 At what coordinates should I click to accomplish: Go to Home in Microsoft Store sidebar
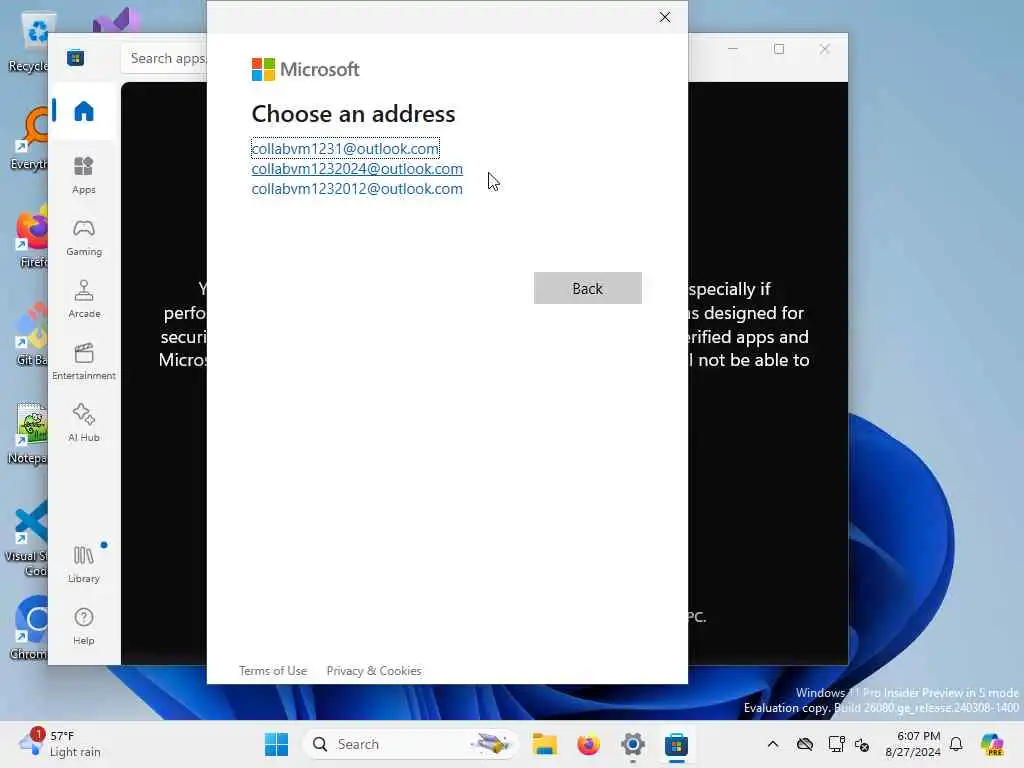coord(84,111)
